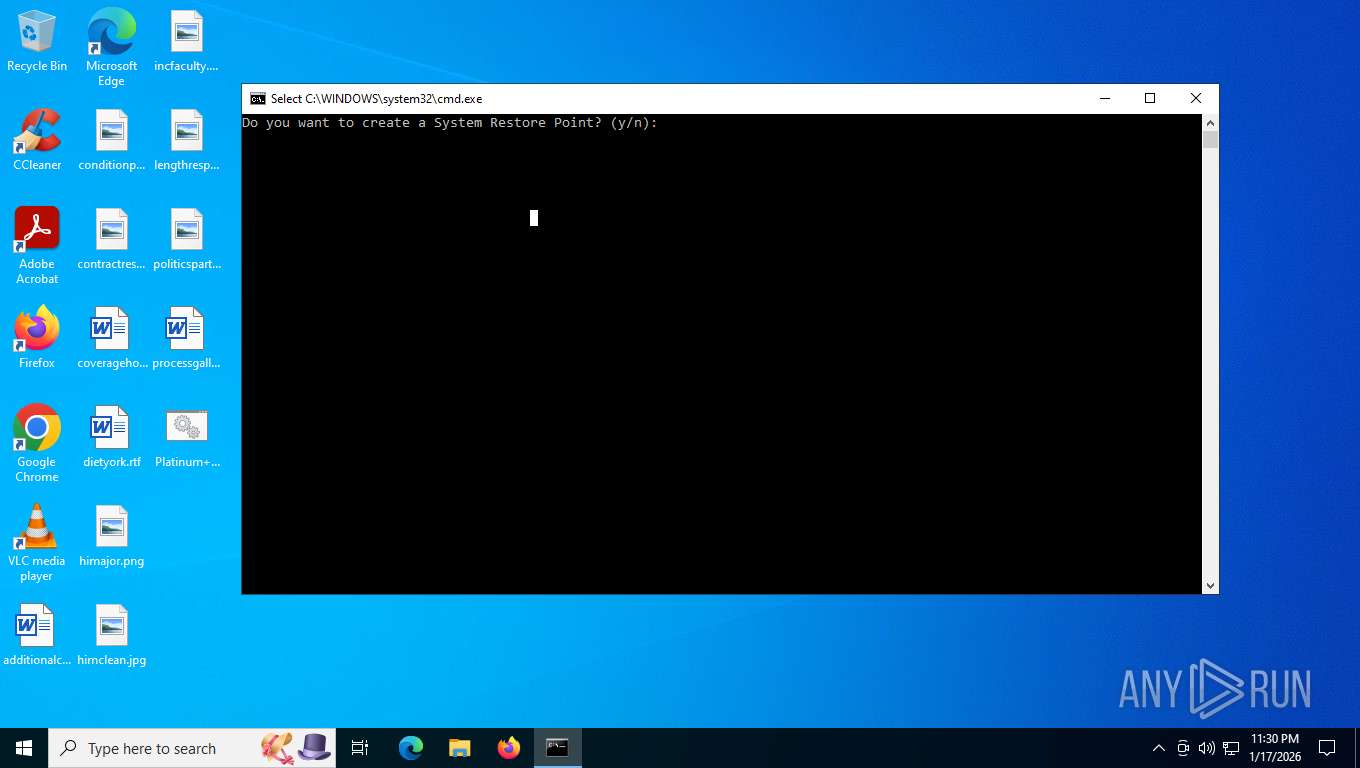The height and width of the screenshot is (768, 1360).
Task: Click the Type here to search box
Action: point(192,748)
